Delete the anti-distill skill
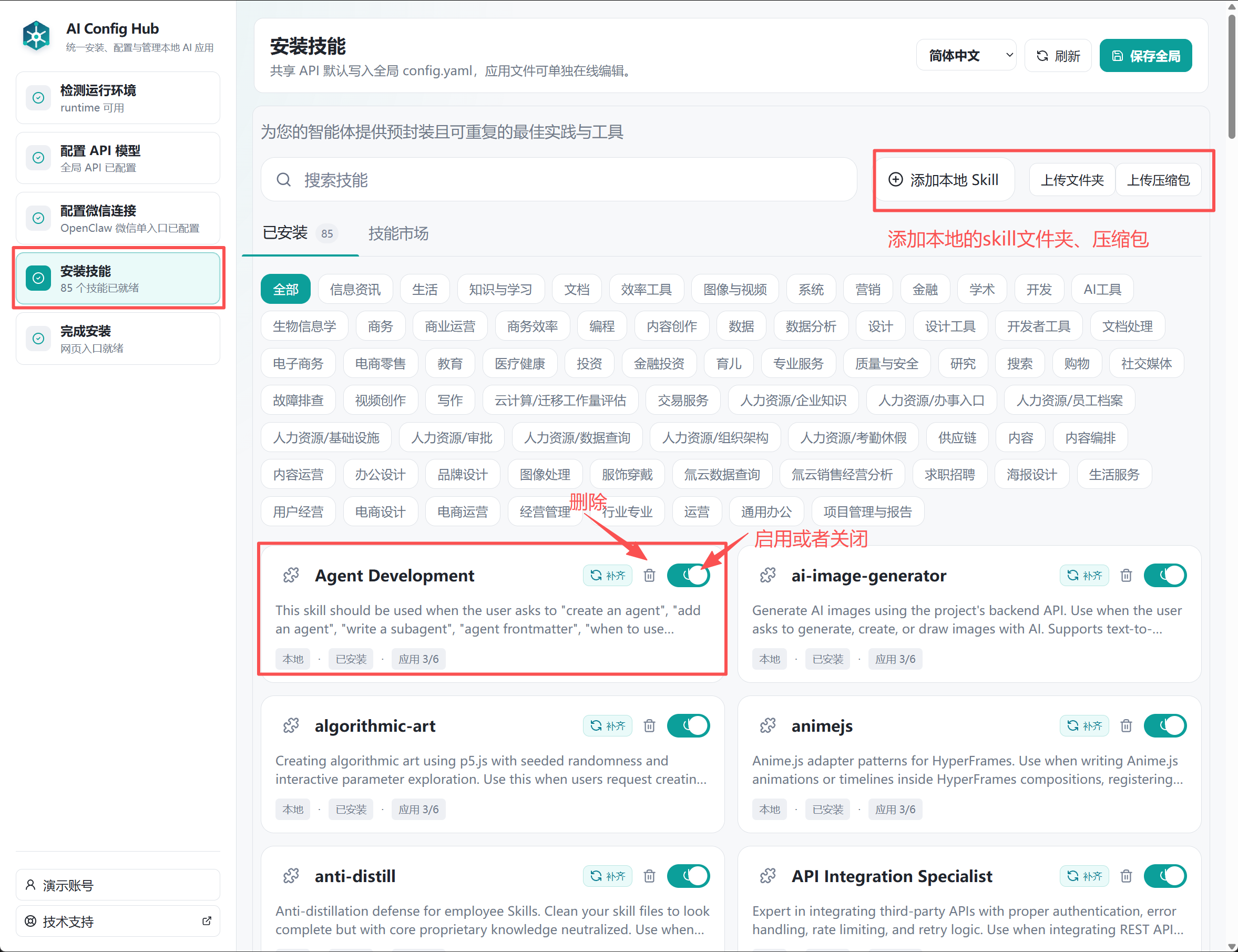This screenshot has width=1238, height=952. coord(649,876)
